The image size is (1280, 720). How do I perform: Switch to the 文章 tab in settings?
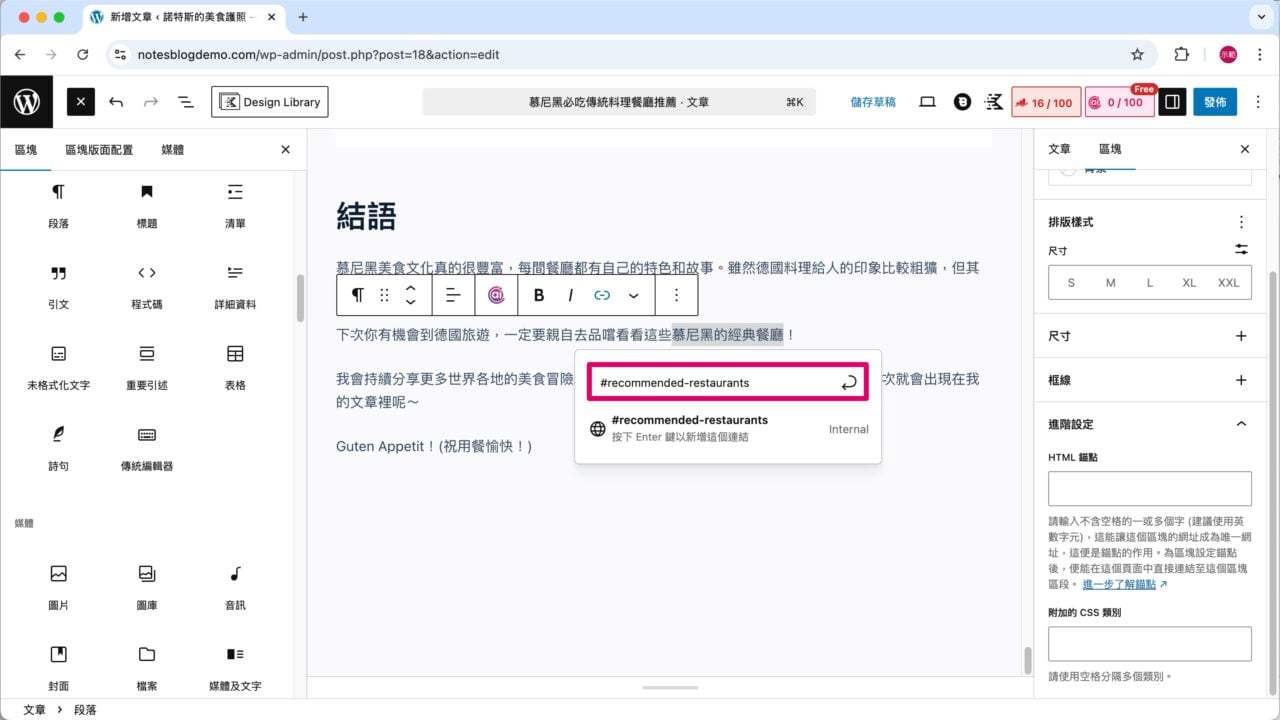tap(1059, 149)
